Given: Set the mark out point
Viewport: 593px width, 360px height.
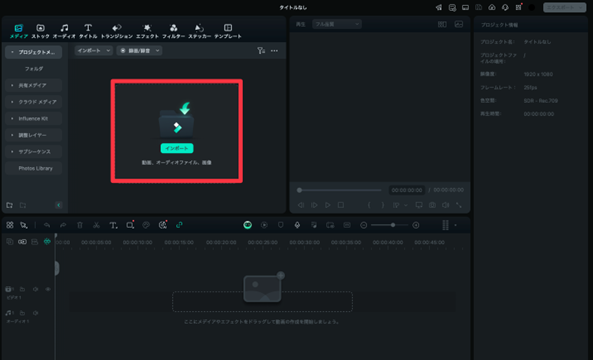Looking at the screenshot, I should click(383, 205).
